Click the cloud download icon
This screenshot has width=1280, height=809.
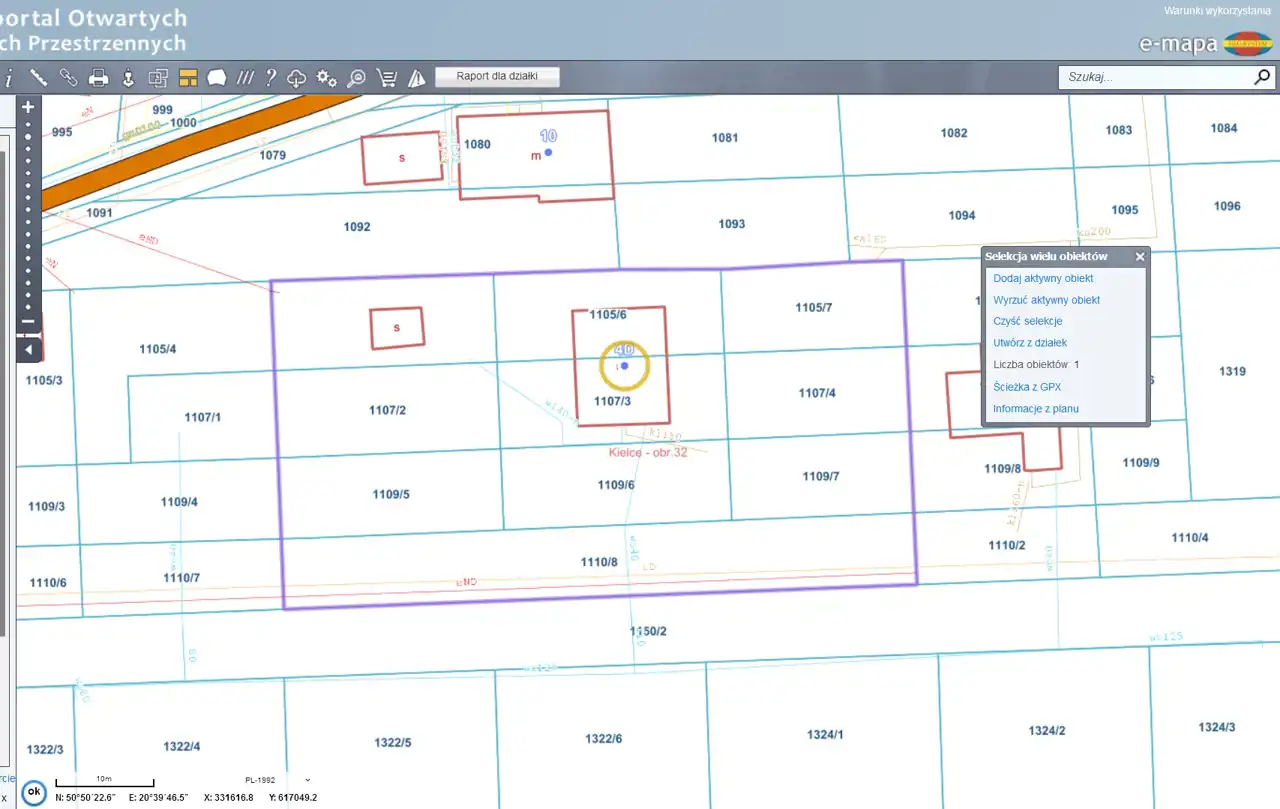[297, 77]
